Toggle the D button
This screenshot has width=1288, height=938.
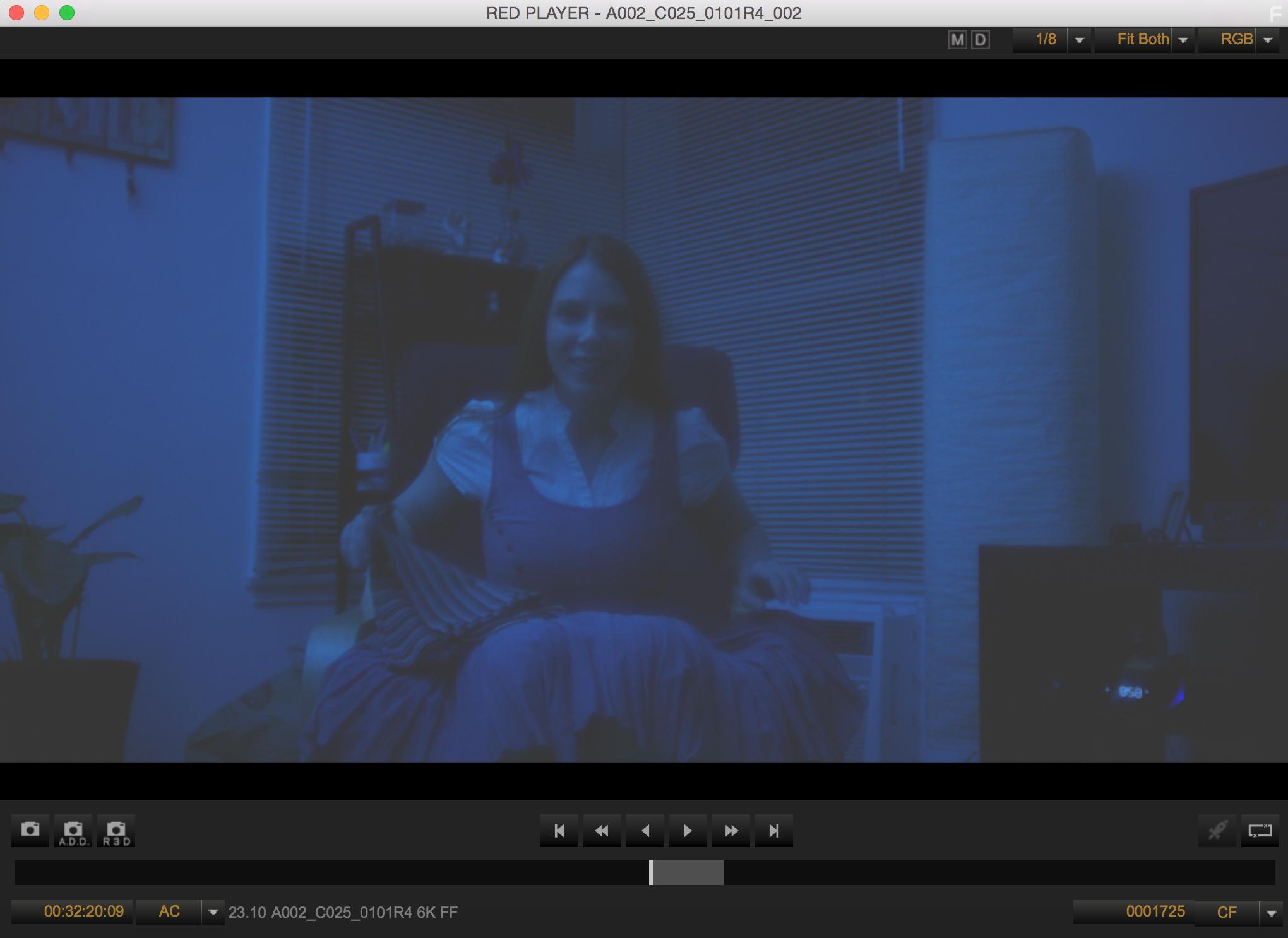click(x=980, y=40)
